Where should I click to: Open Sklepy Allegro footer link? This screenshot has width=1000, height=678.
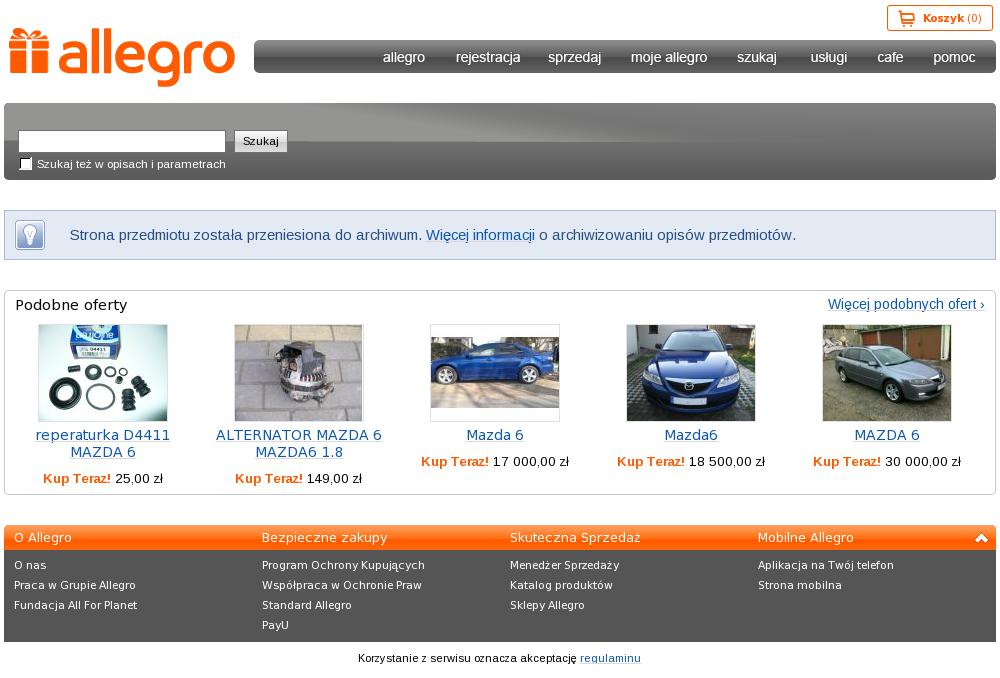point(547,605)
